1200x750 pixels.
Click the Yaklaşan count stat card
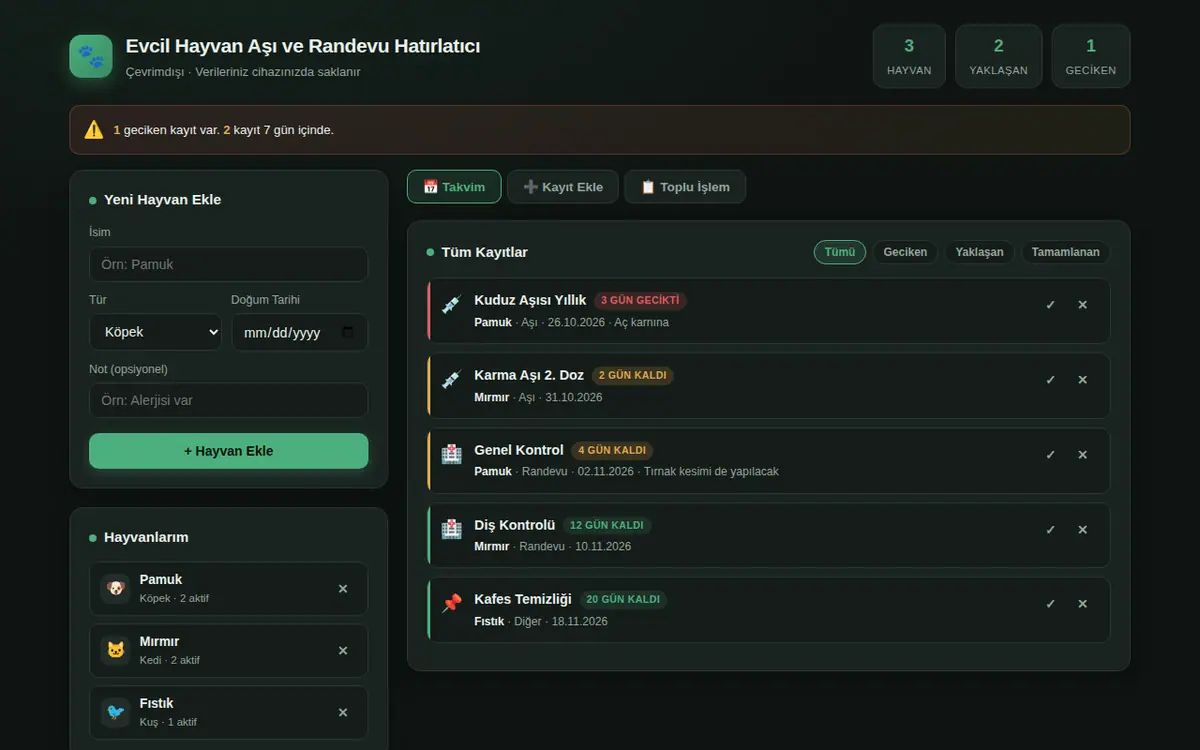pos(998,56)
